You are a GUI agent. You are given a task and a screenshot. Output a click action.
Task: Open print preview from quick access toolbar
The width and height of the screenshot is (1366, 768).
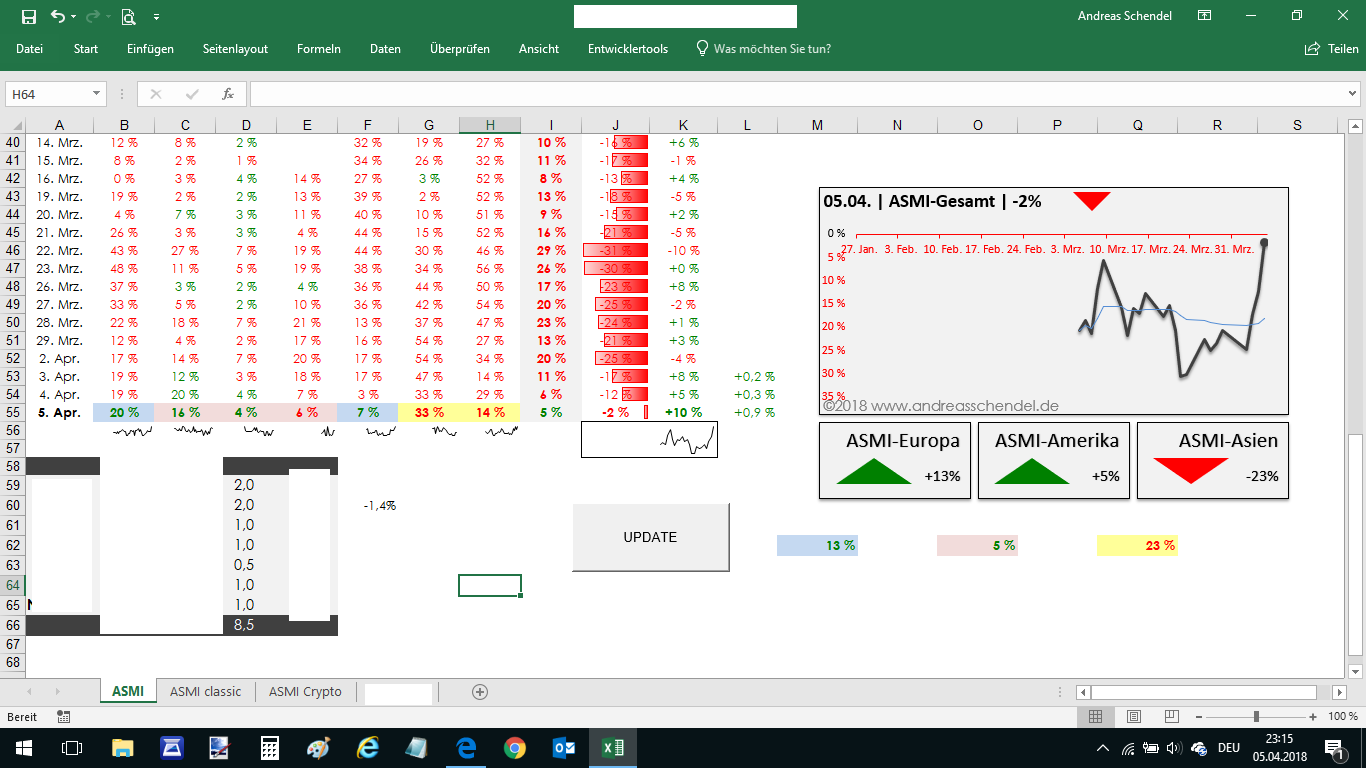pos(128,17)
